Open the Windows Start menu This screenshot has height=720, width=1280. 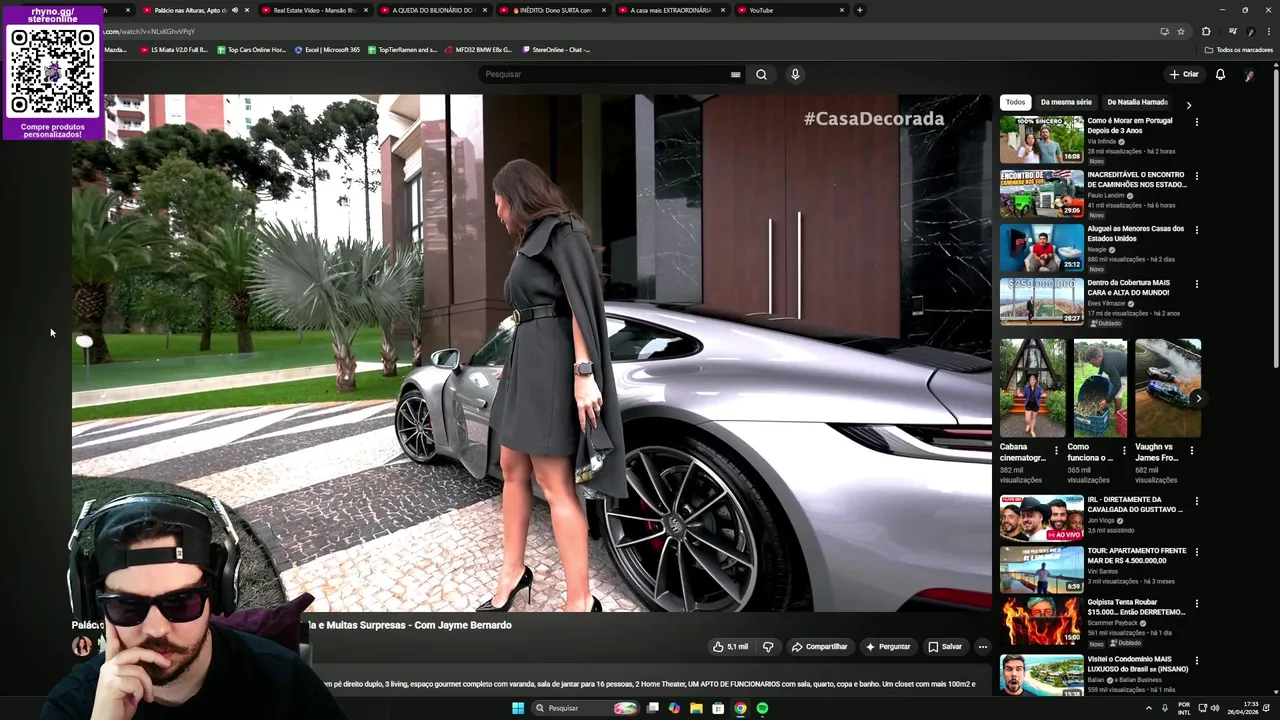[x=518, y=708]
